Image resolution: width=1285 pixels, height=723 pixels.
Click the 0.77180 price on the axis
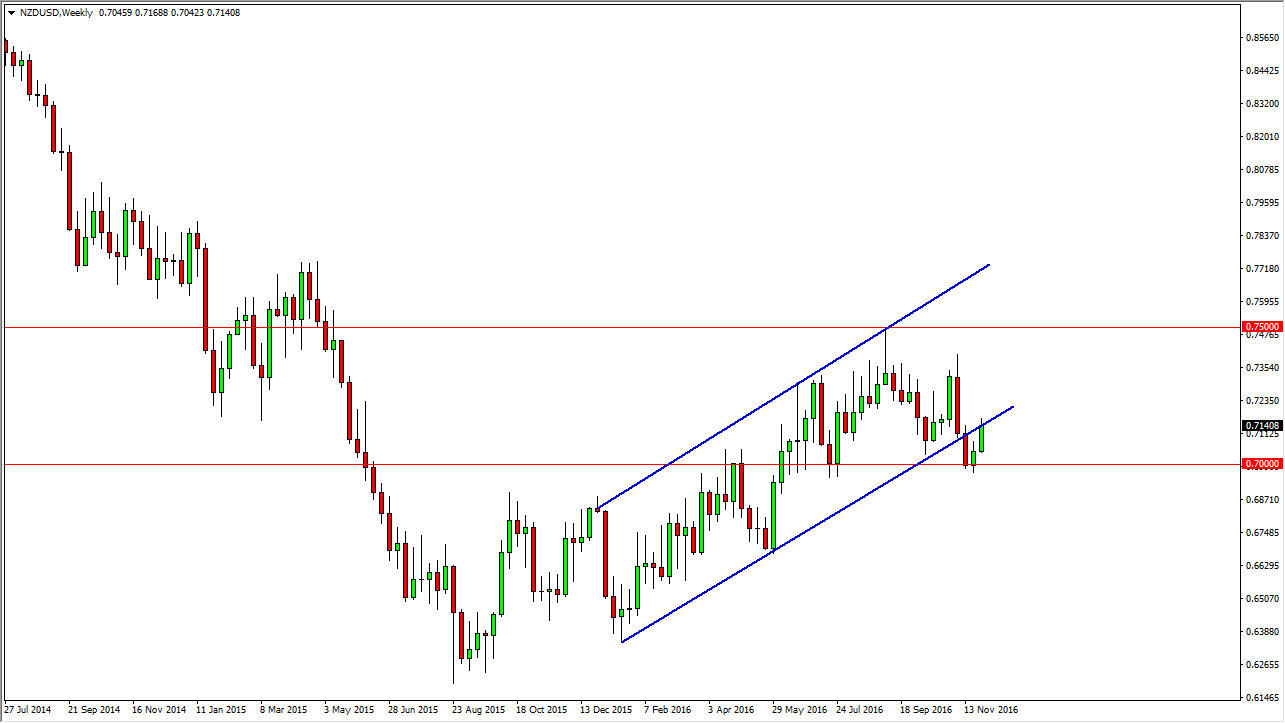point(1261,269)
